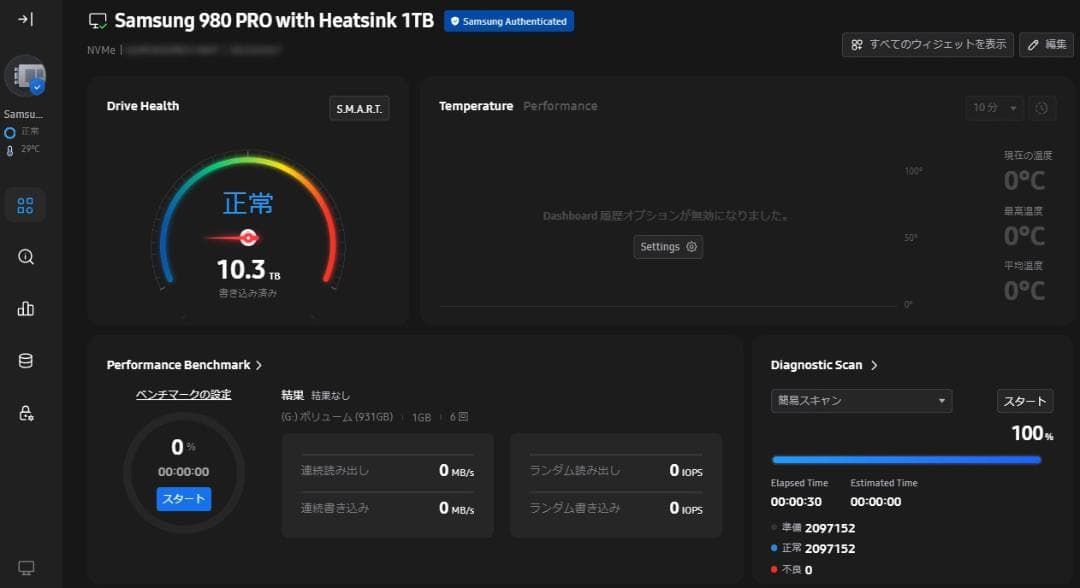Click the history clock icon in the temperature panel

[1041, 108]
